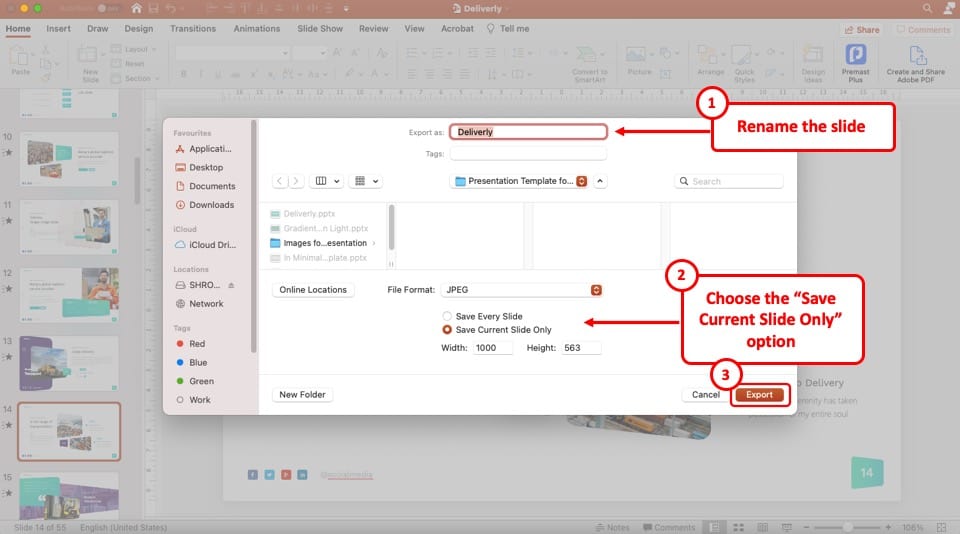
Task: Open Design Ideas in ribbon
Action: coord(813,63)
